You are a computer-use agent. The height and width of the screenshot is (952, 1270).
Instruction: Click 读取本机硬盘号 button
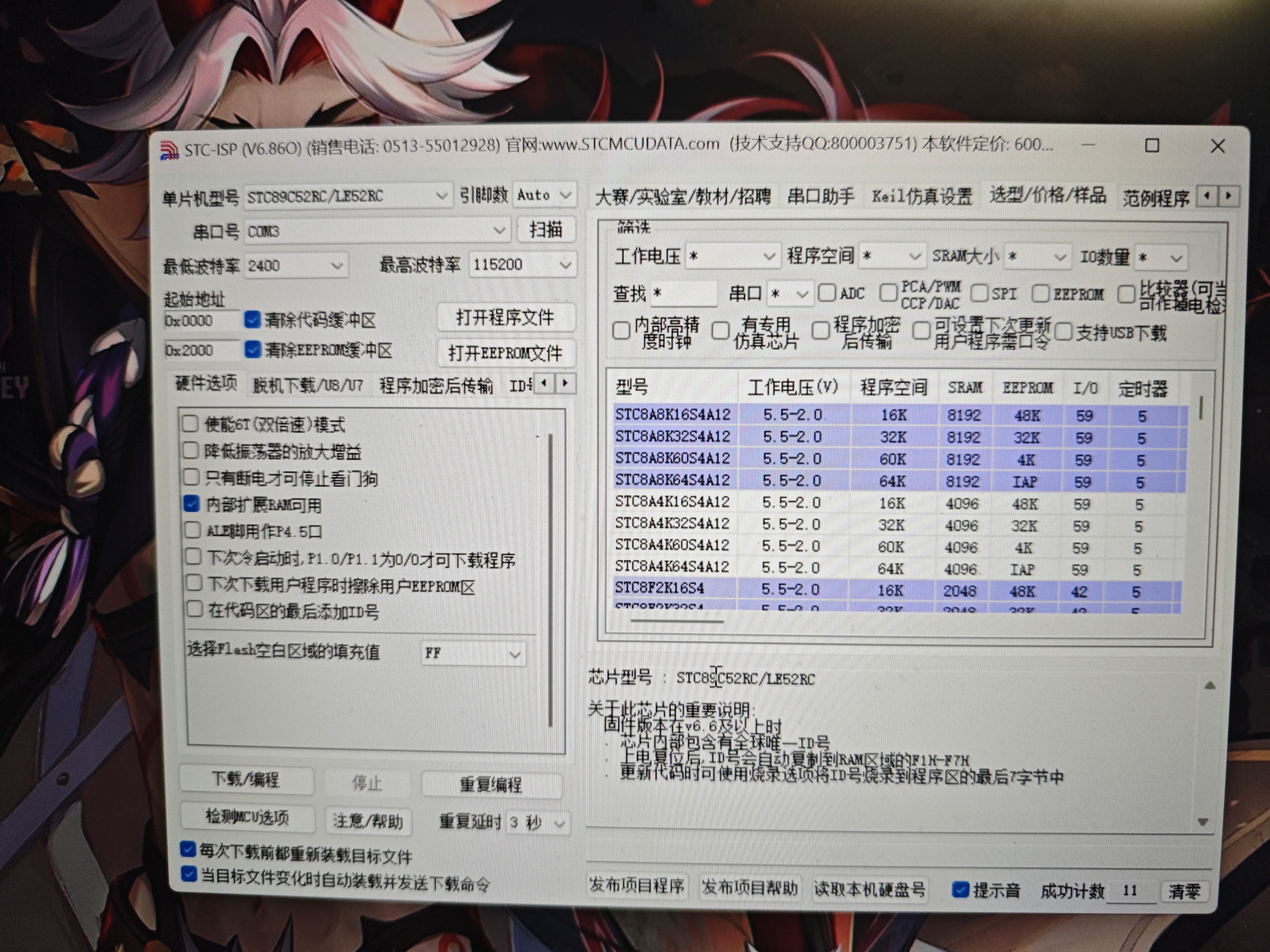tap(869, 889)
